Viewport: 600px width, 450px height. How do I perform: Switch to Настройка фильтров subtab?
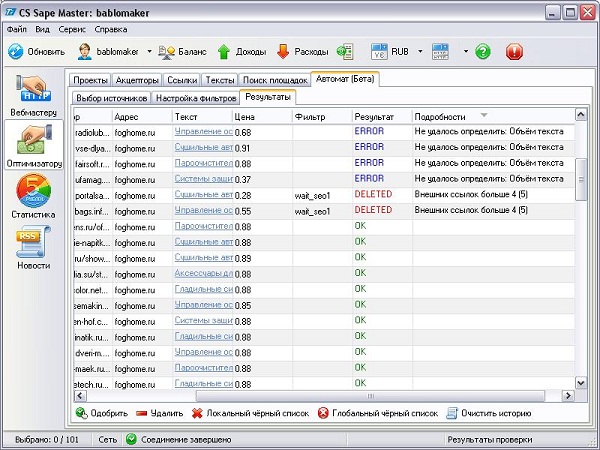coord(196,98)
